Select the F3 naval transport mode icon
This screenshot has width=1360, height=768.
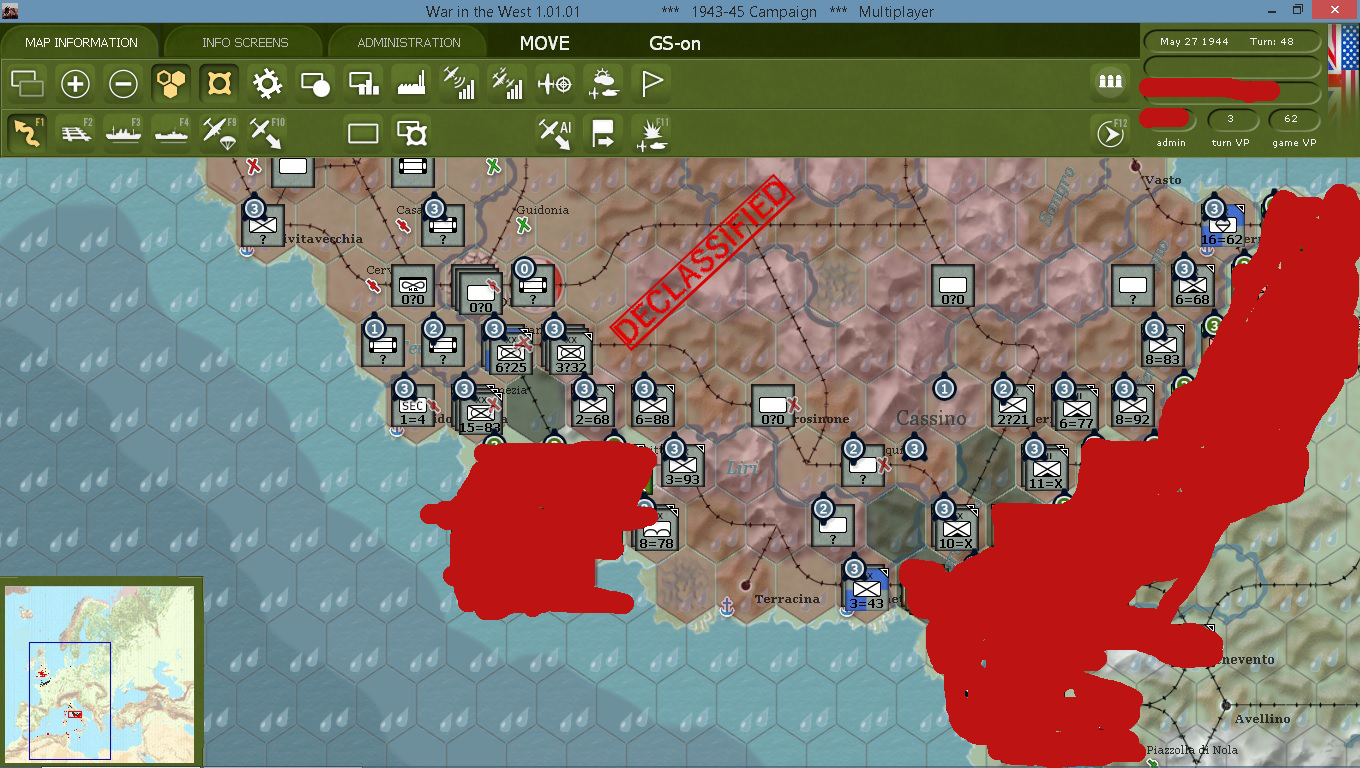(123, 133)
